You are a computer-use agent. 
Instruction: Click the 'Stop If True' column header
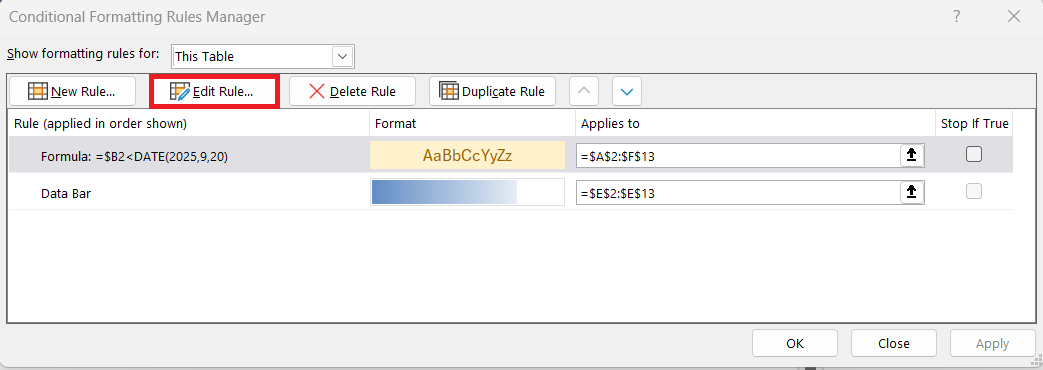point(974,124)
